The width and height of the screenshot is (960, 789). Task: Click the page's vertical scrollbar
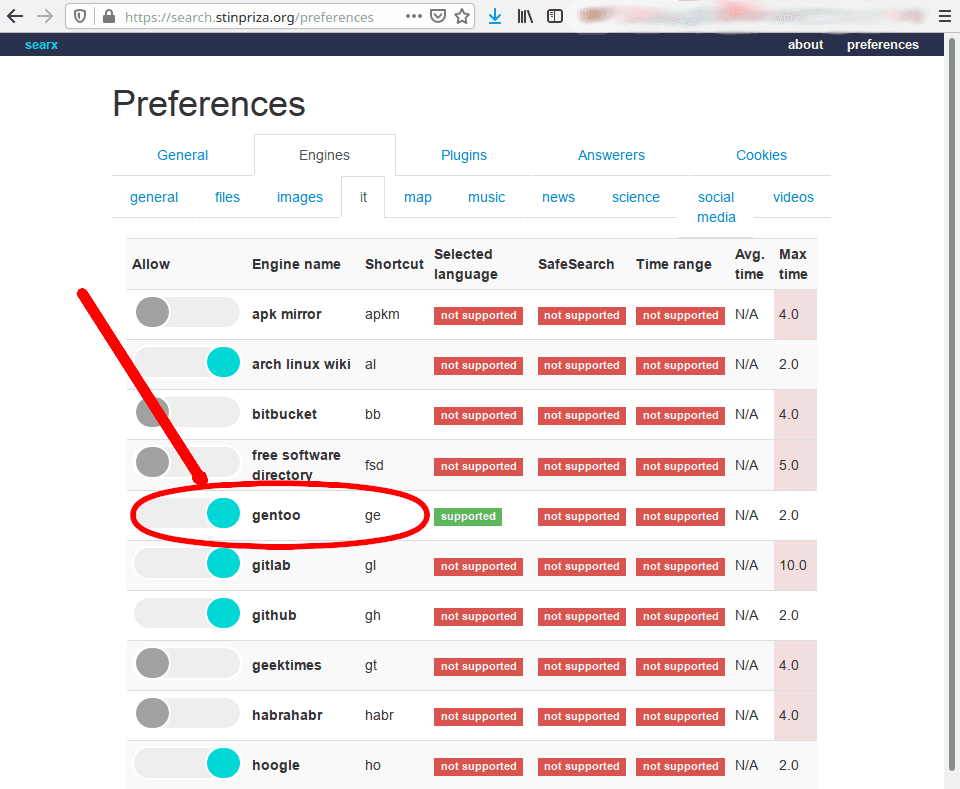951,400
